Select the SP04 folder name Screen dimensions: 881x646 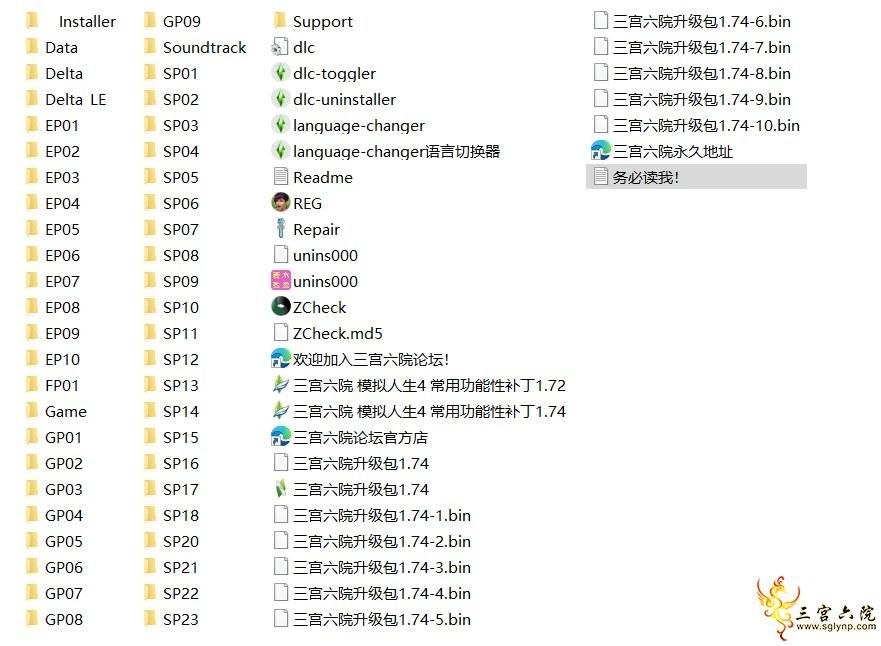click(x=180, y=152)
